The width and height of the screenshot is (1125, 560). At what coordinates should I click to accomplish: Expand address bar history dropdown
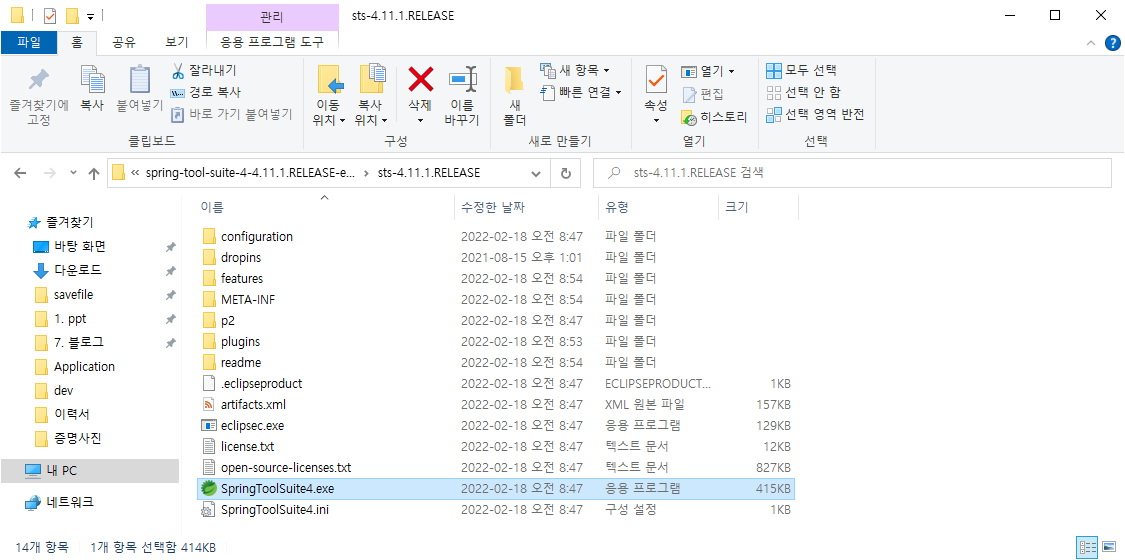click(535, 174)
